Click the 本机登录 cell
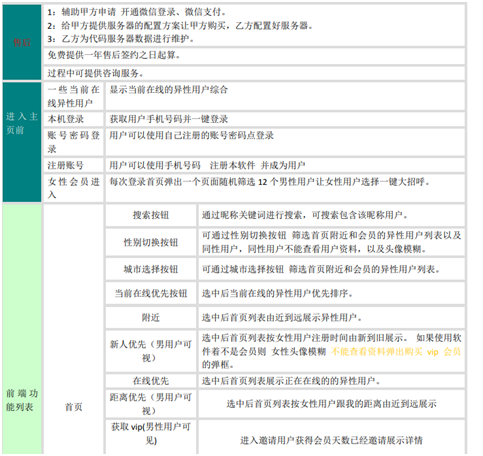 (x=74, y=119)
